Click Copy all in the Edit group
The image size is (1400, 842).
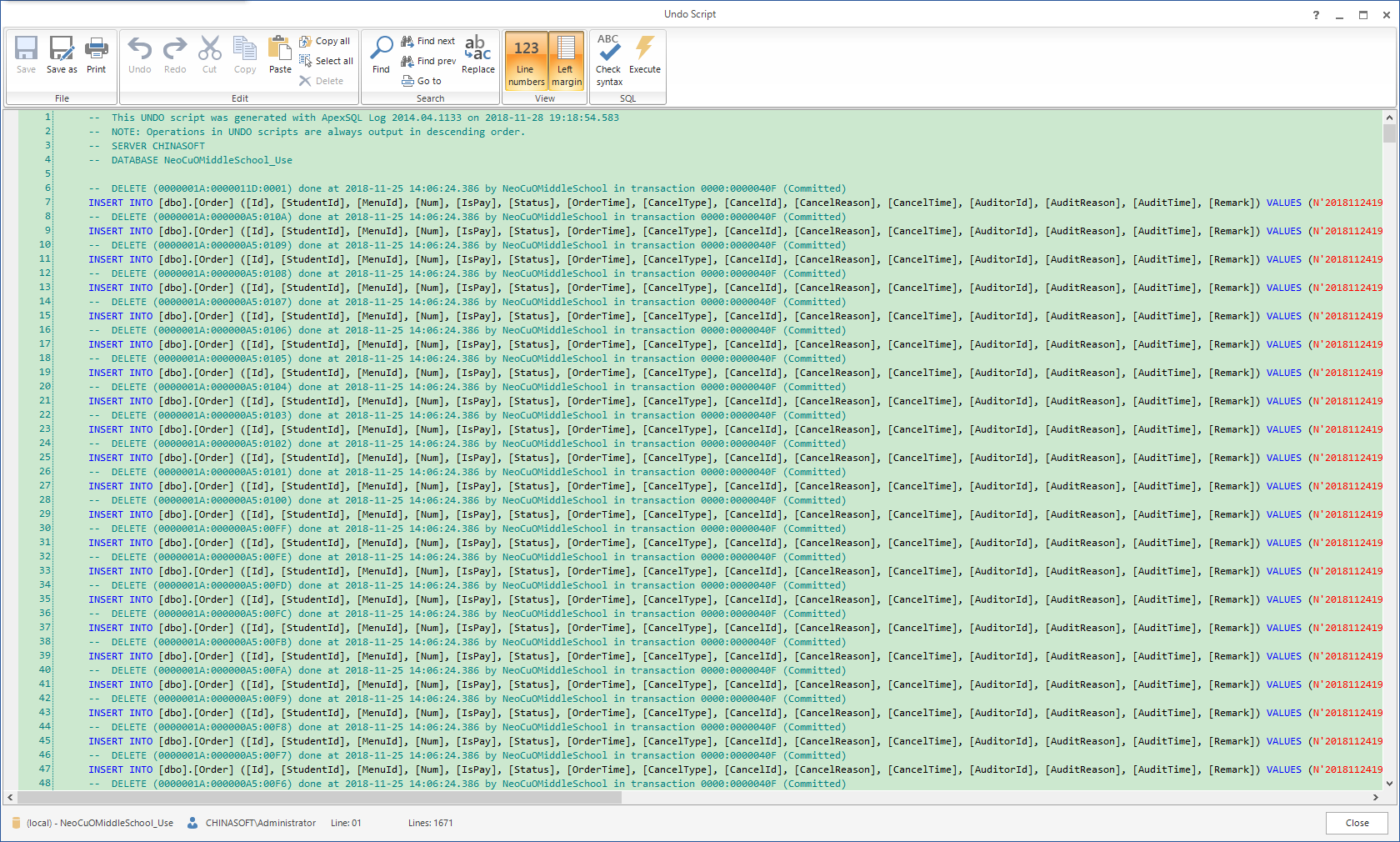325,40
